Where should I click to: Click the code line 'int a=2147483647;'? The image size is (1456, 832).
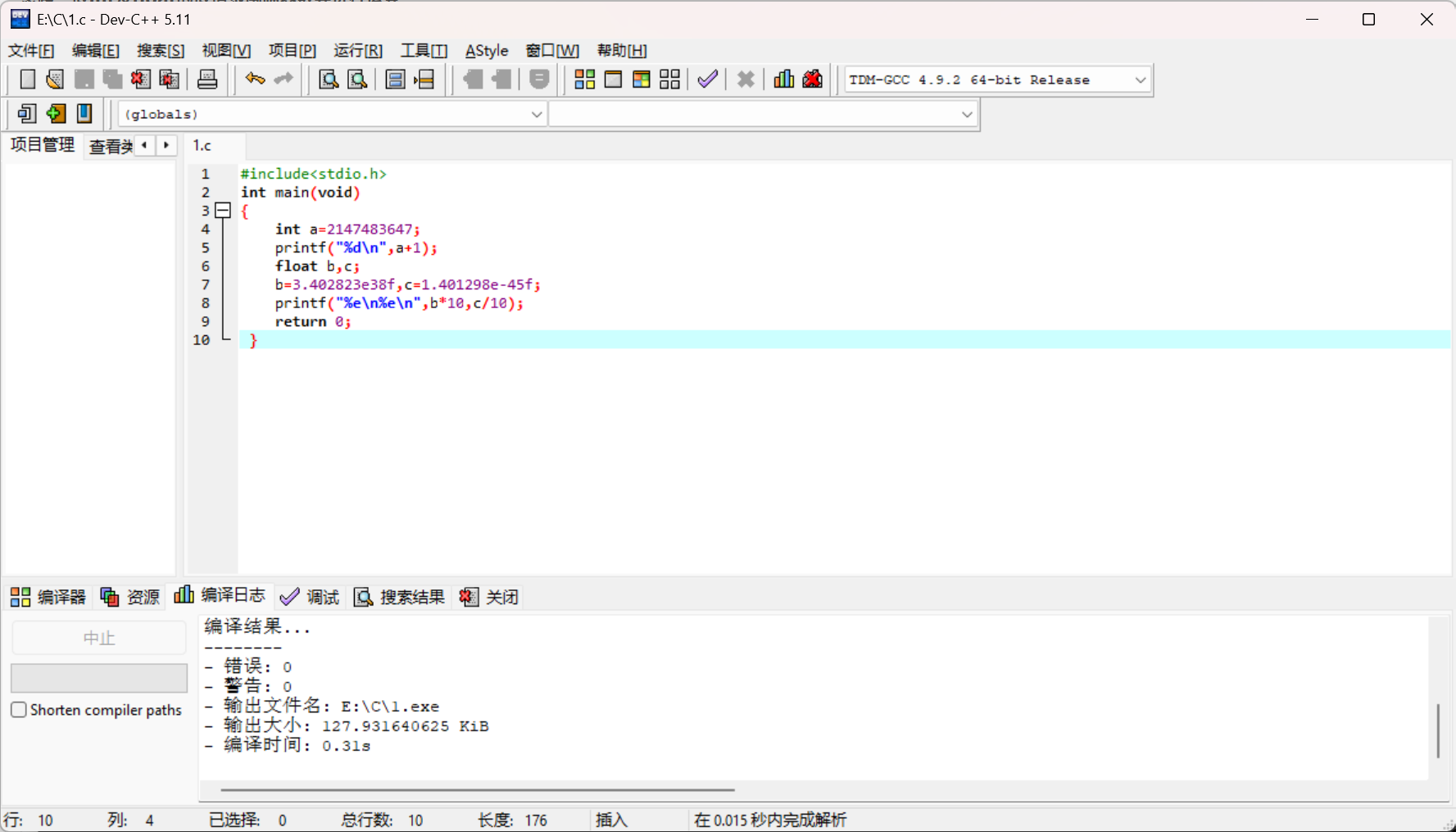point(347,230)
